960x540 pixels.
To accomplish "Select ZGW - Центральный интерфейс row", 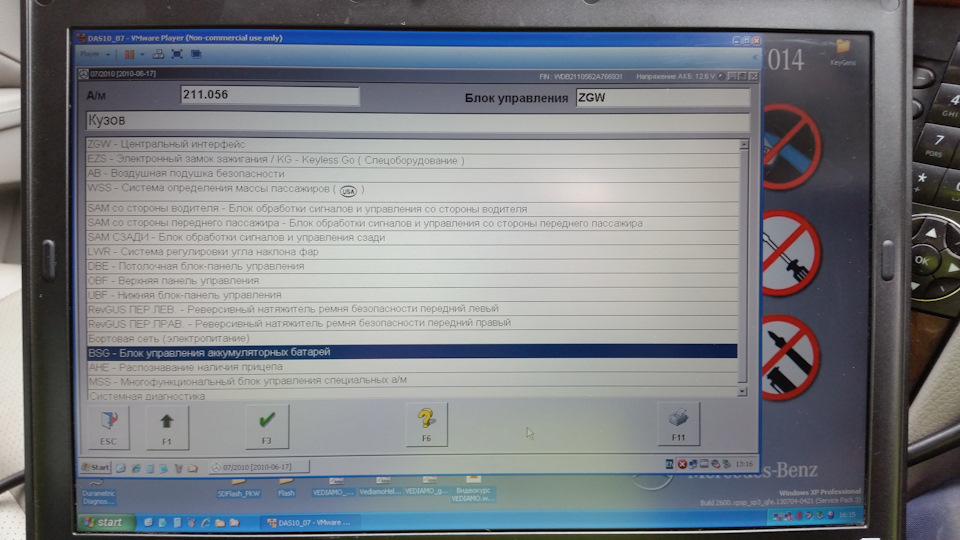I will pos(412,144).
